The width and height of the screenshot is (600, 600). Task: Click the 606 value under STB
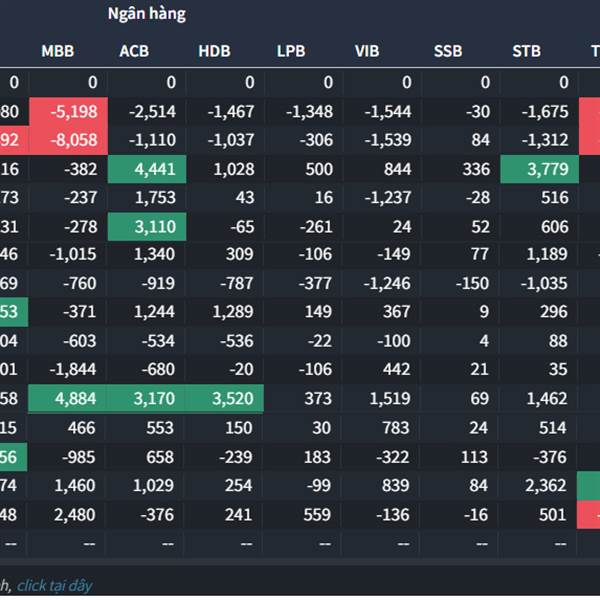click(x=555, y=227)
